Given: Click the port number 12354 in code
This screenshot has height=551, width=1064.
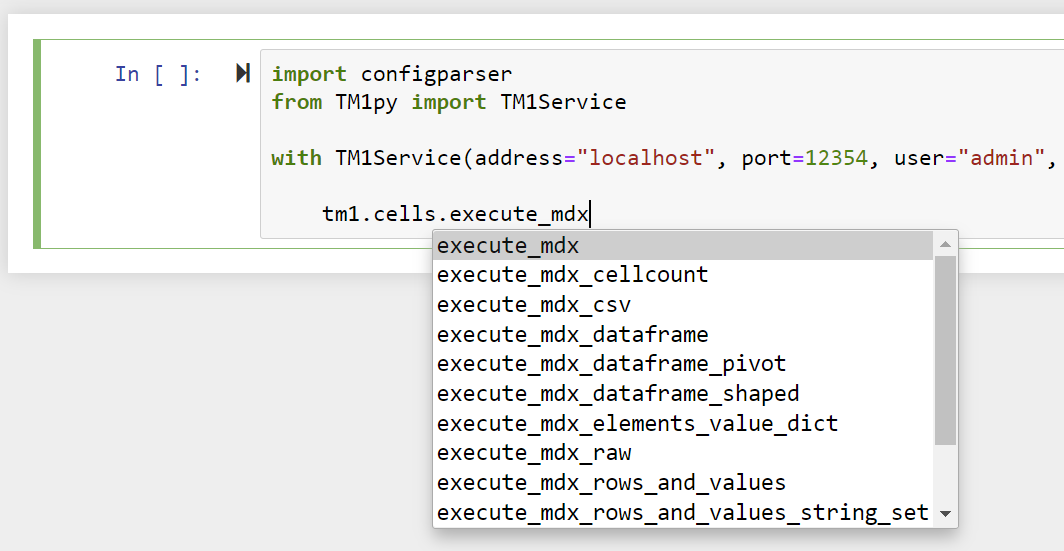Looking at the screenshot, I should tap(836, 158).
